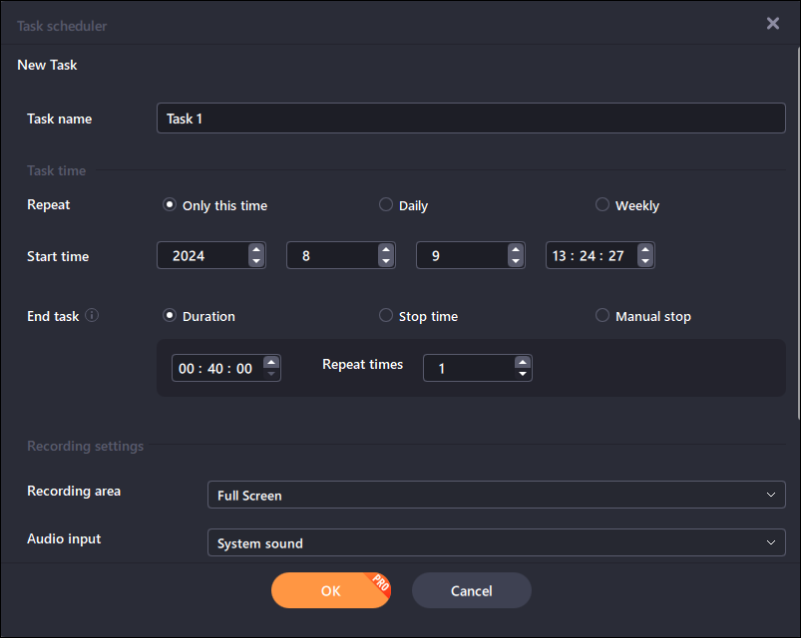Click the Task name input field
The width and height of the screenshot is (801, 638).
(470, 118)
